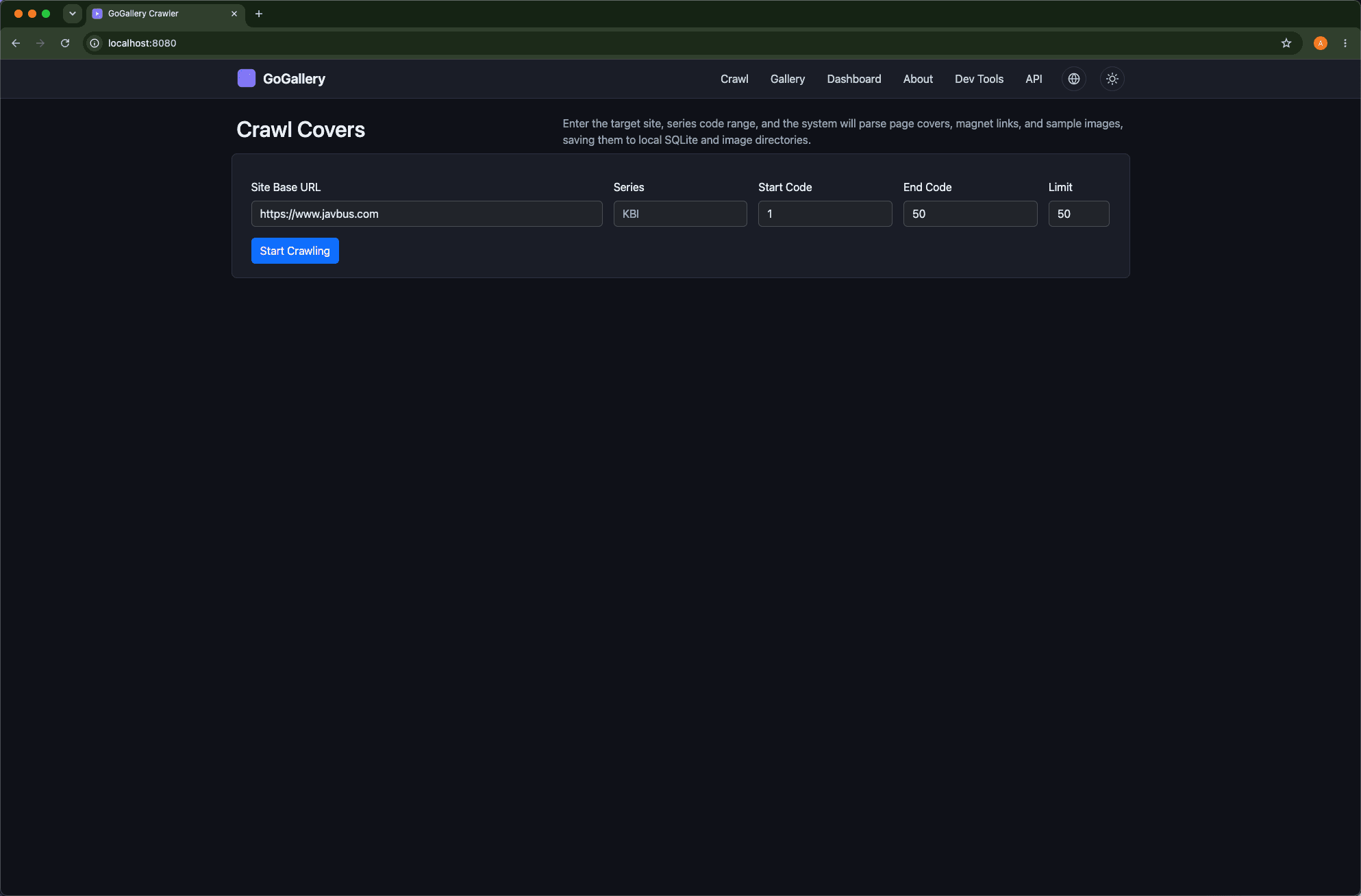View site information icon in address bar
1361x896 pixels.
coord(95,43)
